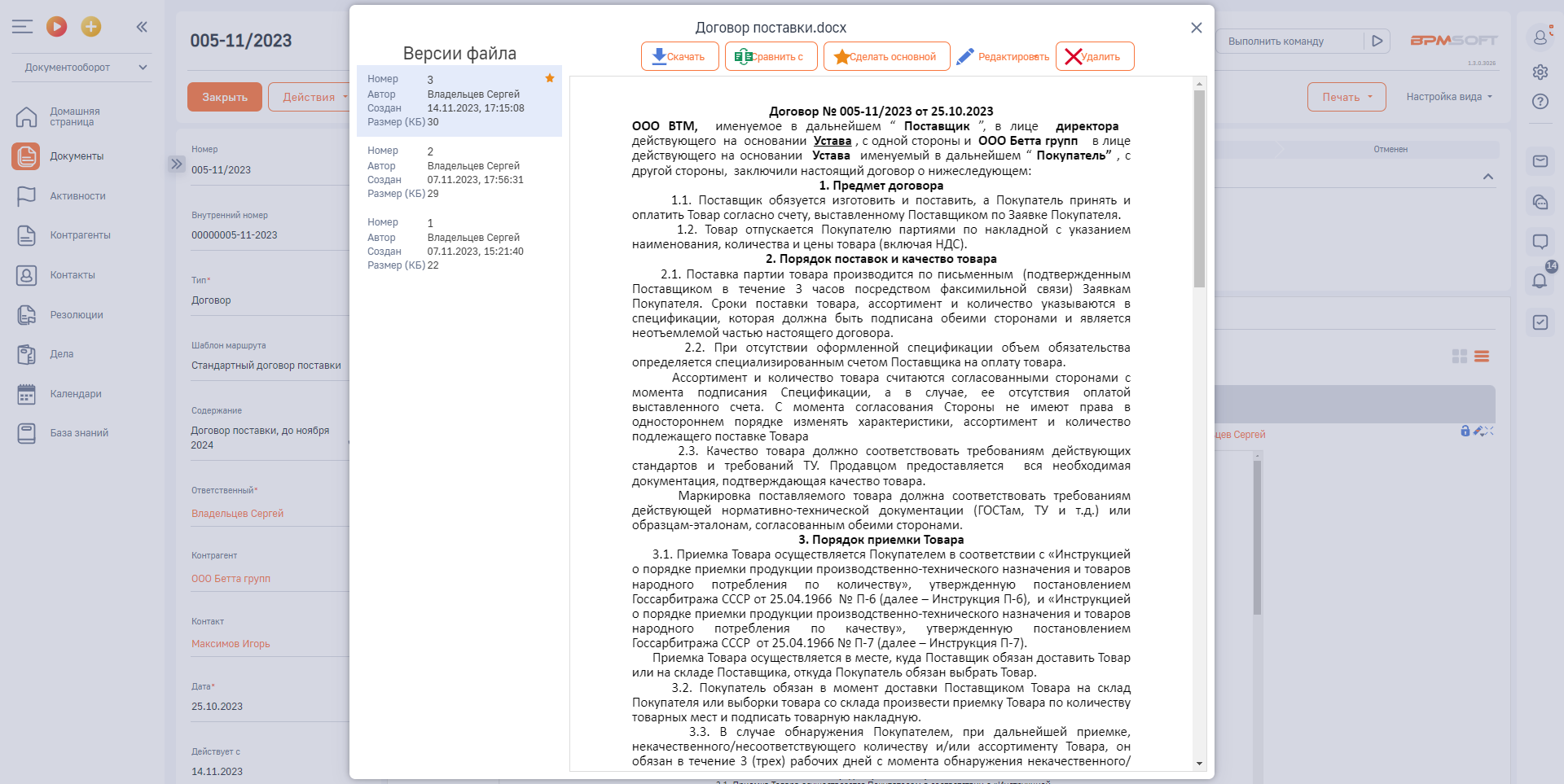Open the tasks checkmark icon
The width and height of the screenshot is (1564, 784).
1540,322
